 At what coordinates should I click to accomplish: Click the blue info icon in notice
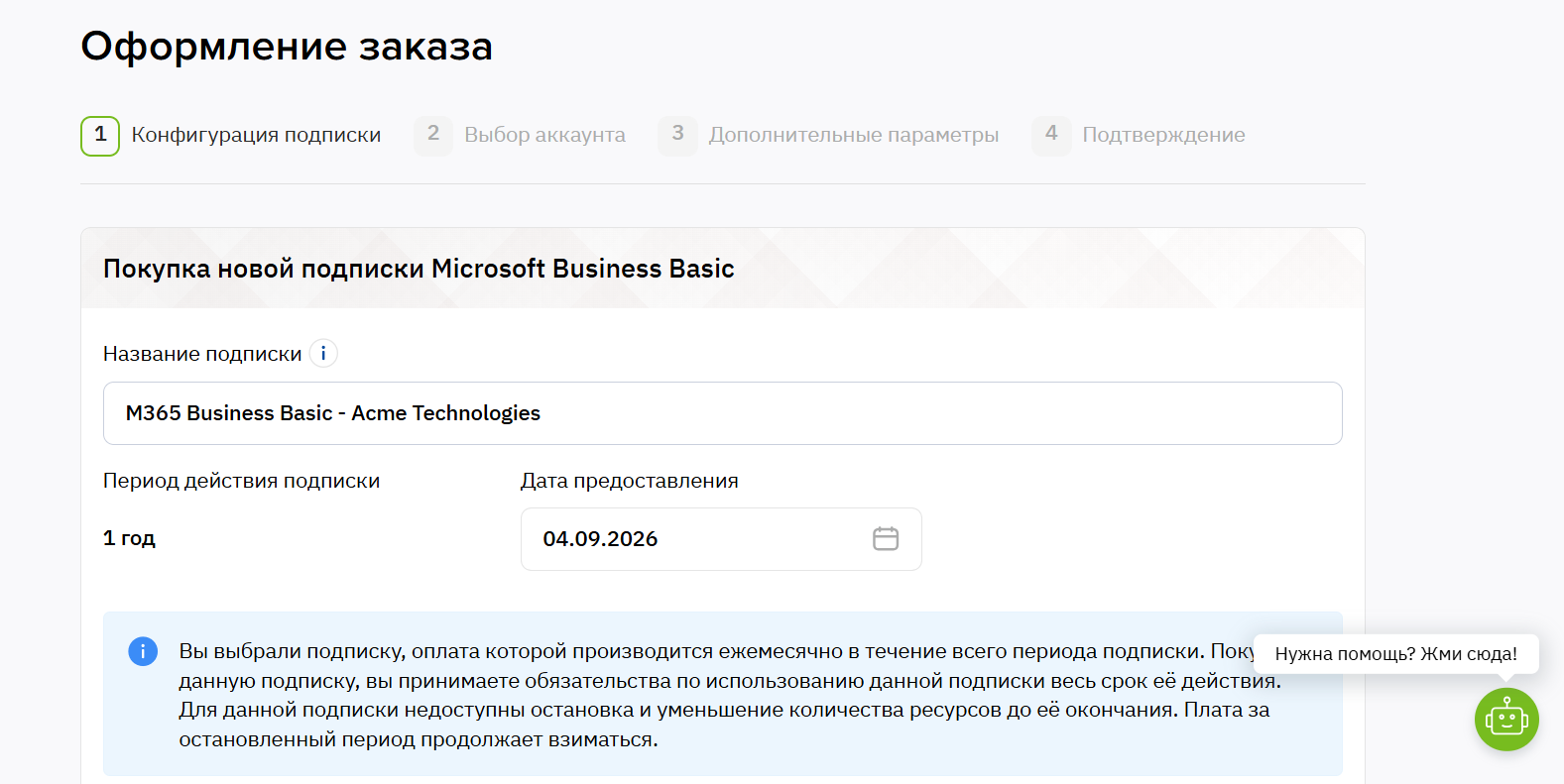(x=143, y=651)
